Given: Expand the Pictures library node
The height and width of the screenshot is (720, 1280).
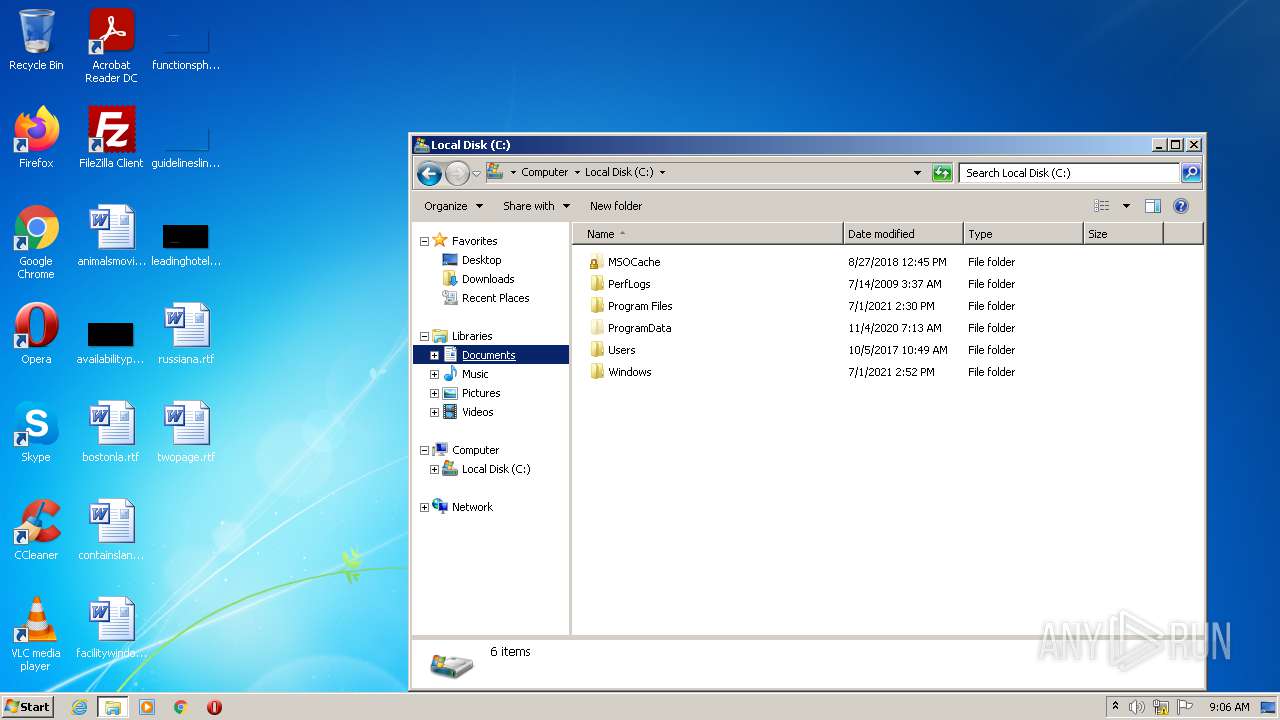Looking at the screenshot, I should pyautogui.click(x=434, y=393).
